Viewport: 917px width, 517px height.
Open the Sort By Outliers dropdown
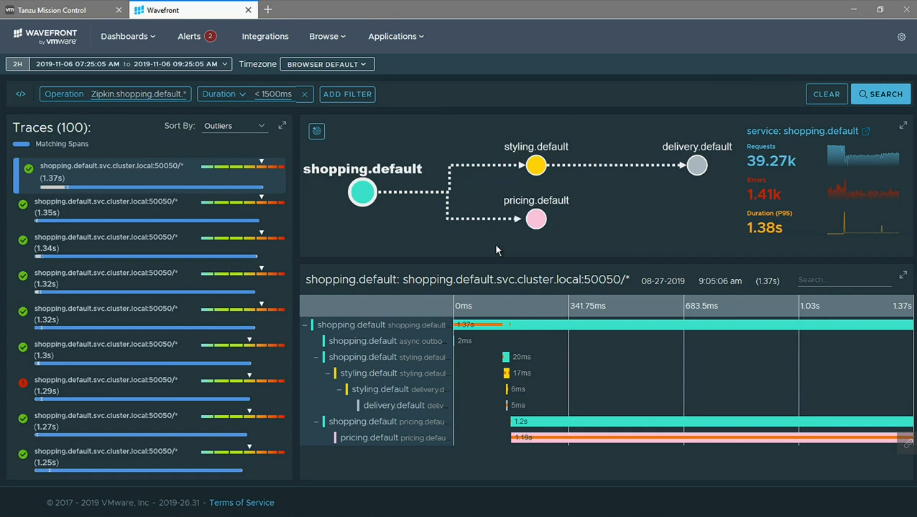[x=234, y=126]
